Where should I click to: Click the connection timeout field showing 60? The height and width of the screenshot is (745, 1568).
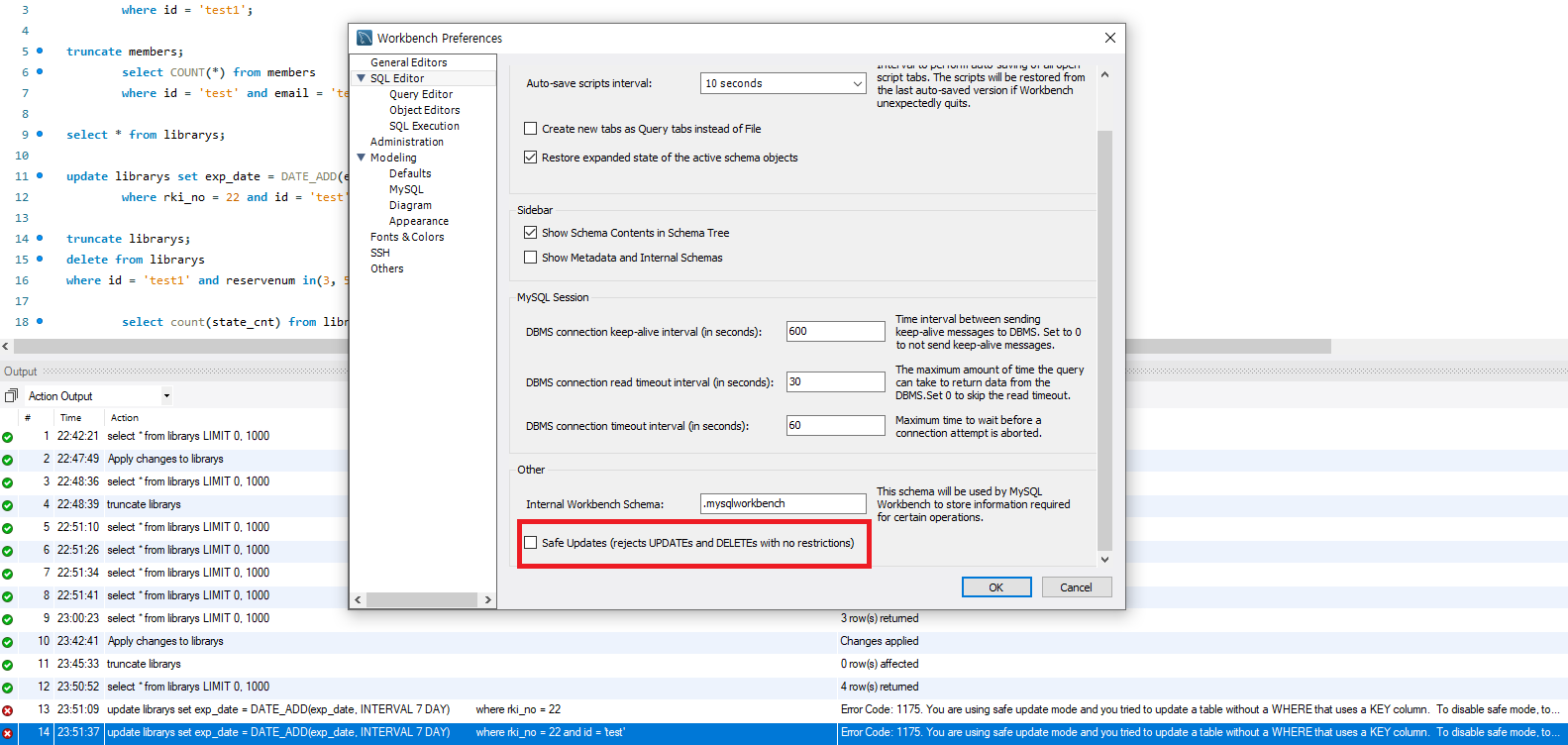click(835, 426)
